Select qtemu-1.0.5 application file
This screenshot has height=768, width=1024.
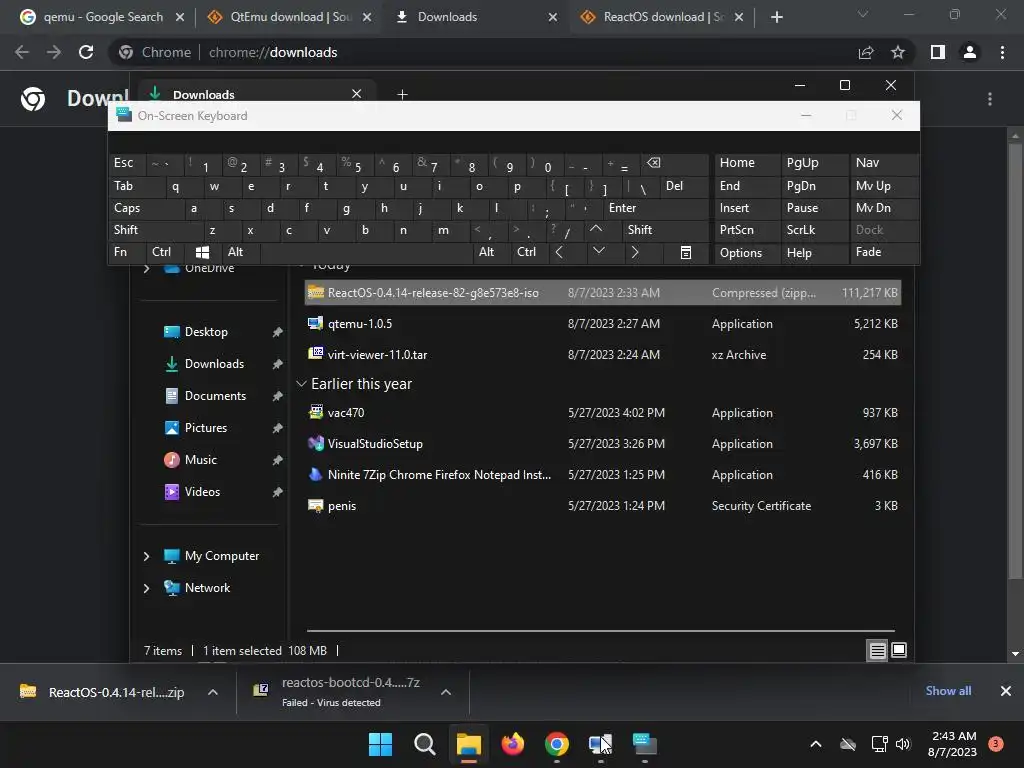(x=603, y=324)
